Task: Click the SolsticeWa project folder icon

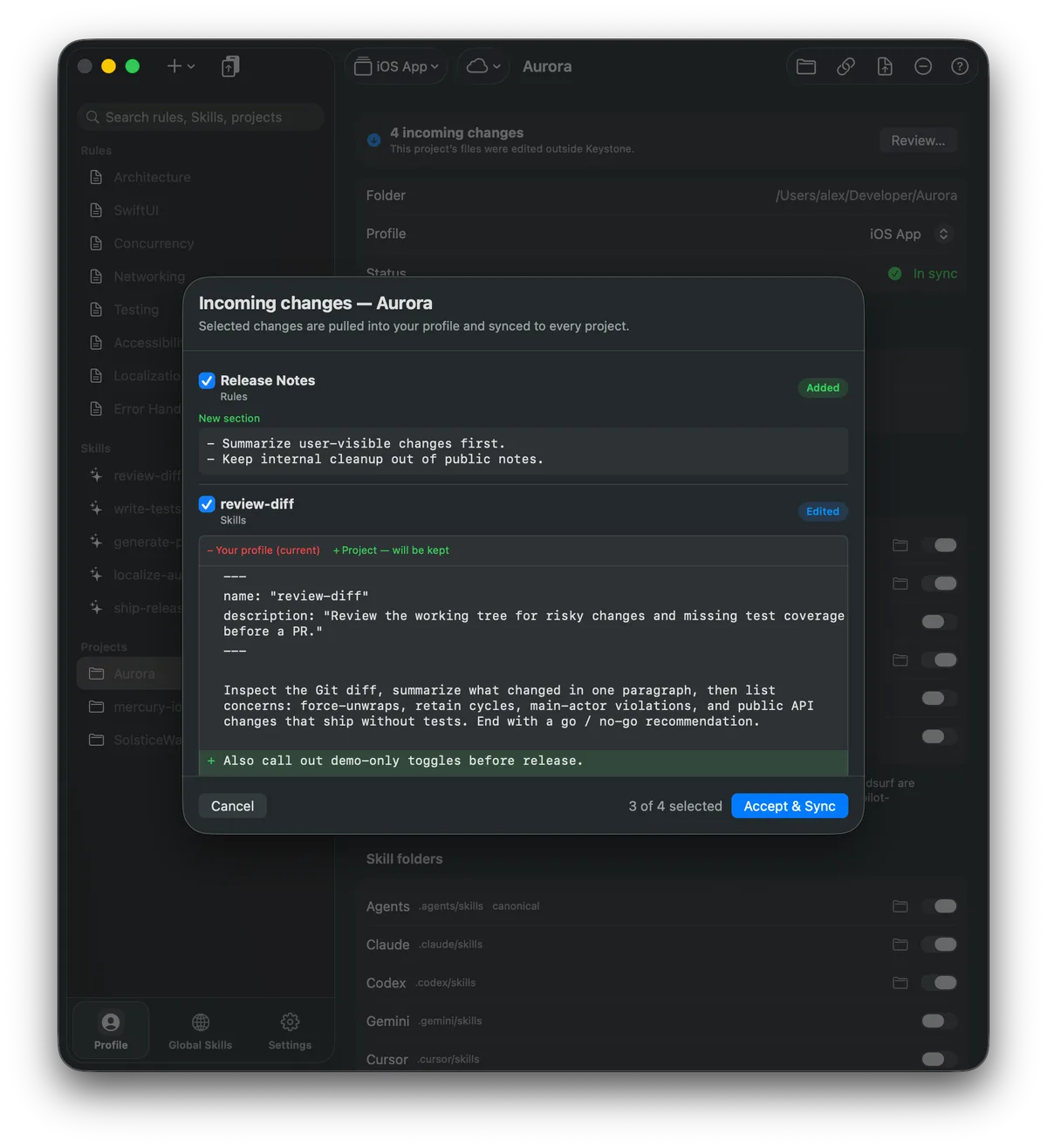Action: [x=97, y=740]
